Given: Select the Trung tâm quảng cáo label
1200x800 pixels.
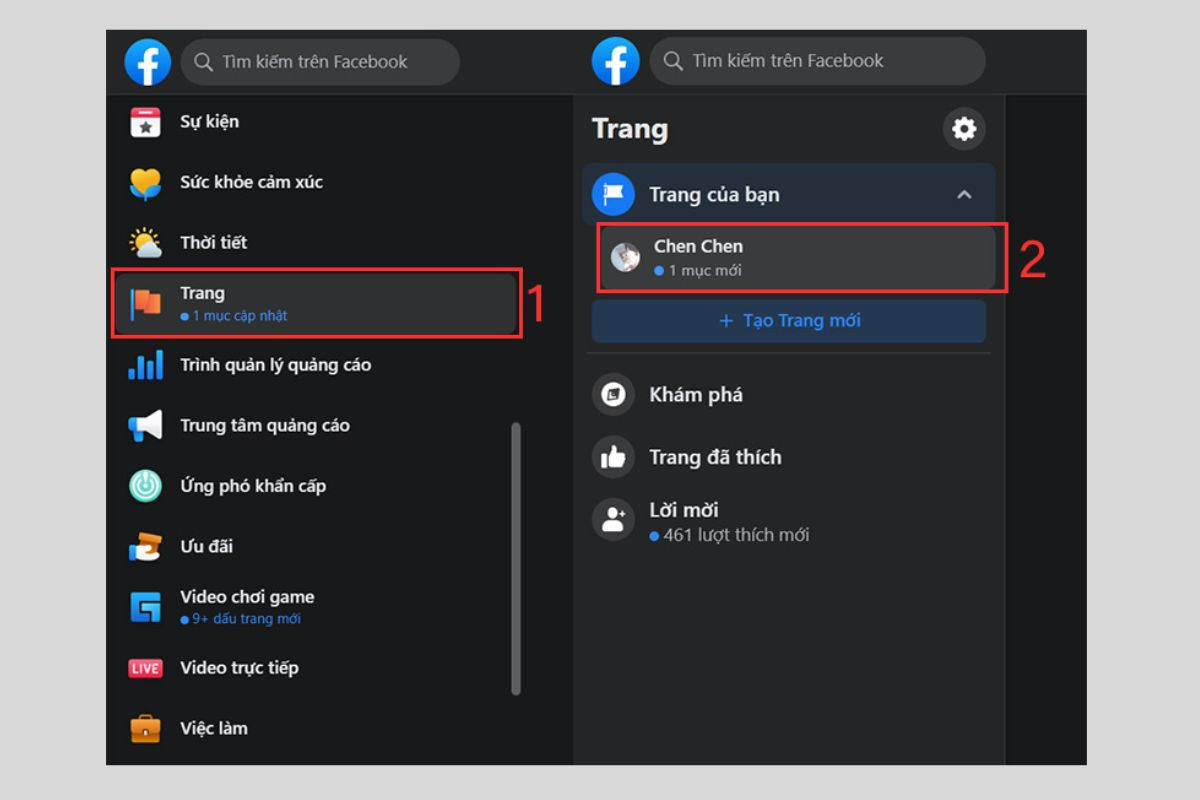Looking at the screenshot, I should click(265, 425).
